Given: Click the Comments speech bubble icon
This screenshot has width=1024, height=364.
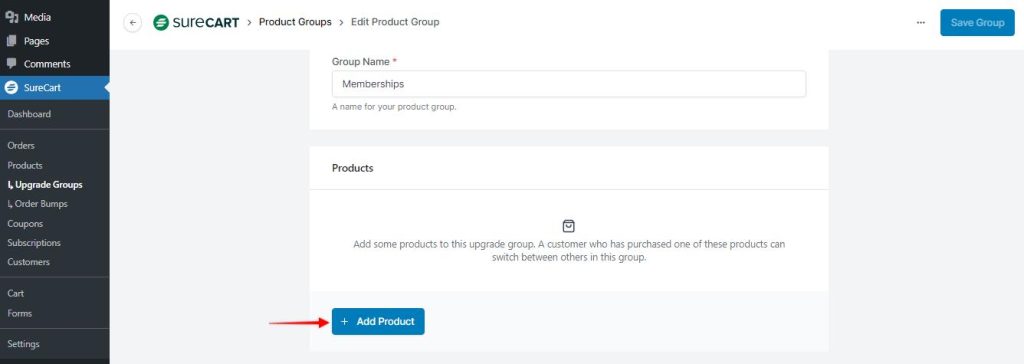Looking at the screenshot, I should pyautogui.click(x=11, y=63).
